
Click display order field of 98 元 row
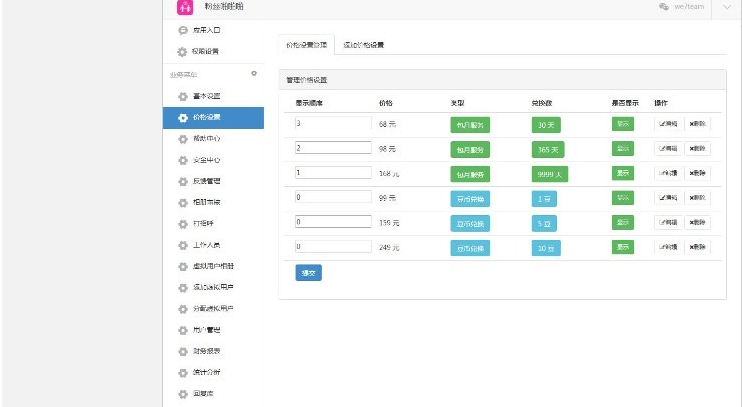pos(334,148)
